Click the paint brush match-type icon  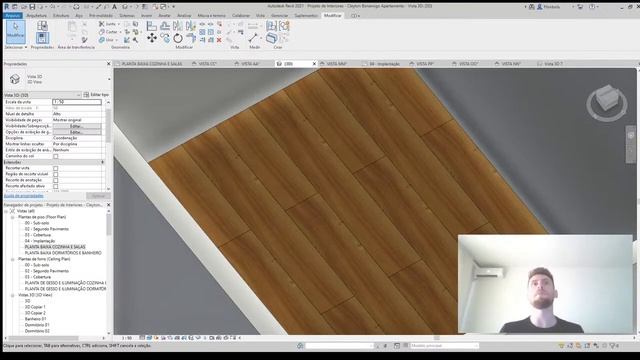click(x=84, y=40)
